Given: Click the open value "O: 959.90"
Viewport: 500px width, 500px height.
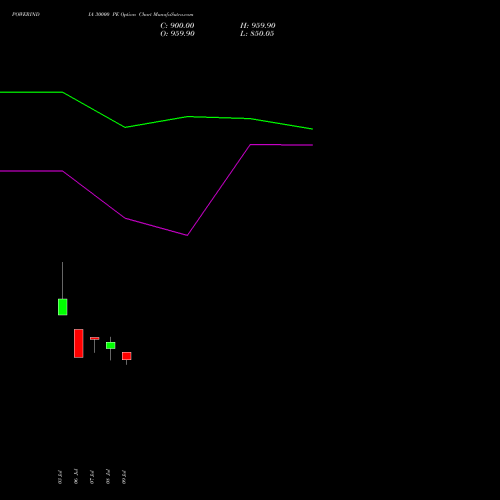Looking at the screenshot, I should tap(177, 34).
